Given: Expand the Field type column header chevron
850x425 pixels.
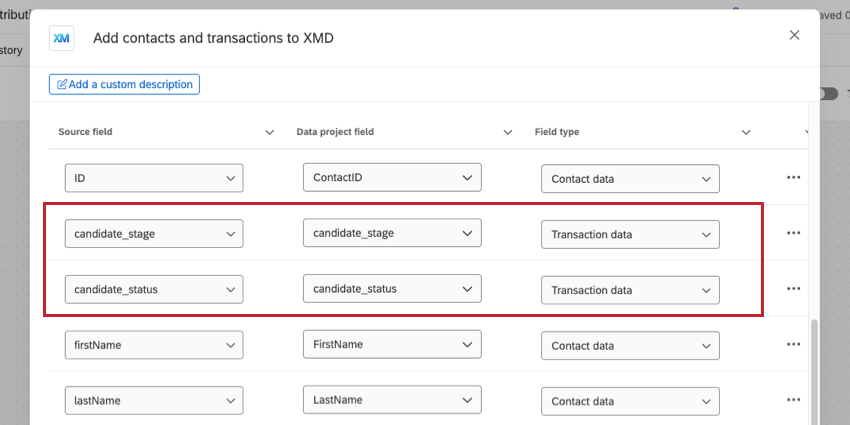Looking at the screenshot, I should point(745,132).
